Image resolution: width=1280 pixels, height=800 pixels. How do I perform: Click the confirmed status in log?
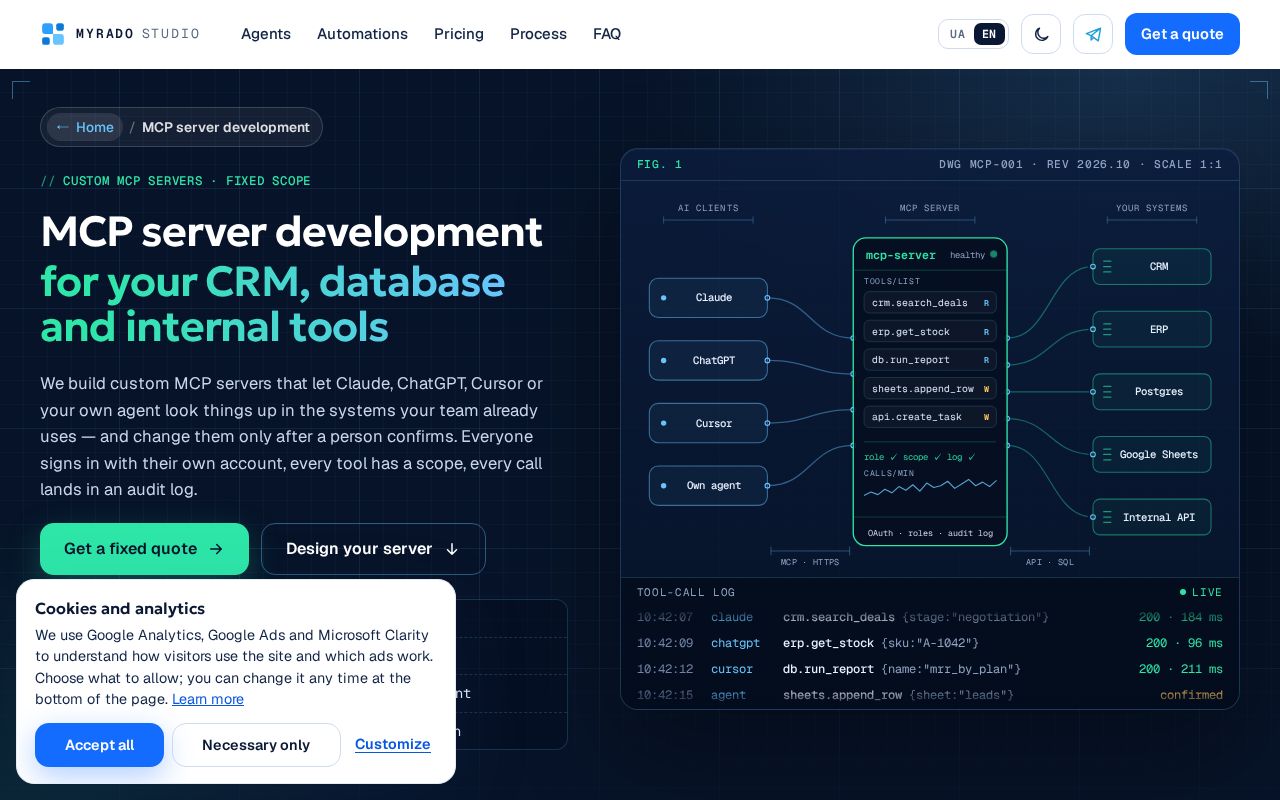pos(1191,695)
